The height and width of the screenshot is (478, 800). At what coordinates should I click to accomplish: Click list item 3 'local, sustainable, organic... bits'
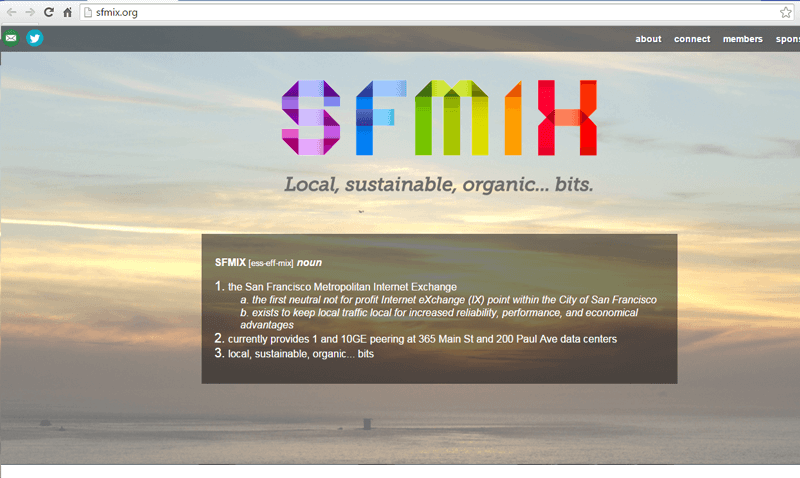click(x=301, y=354)
